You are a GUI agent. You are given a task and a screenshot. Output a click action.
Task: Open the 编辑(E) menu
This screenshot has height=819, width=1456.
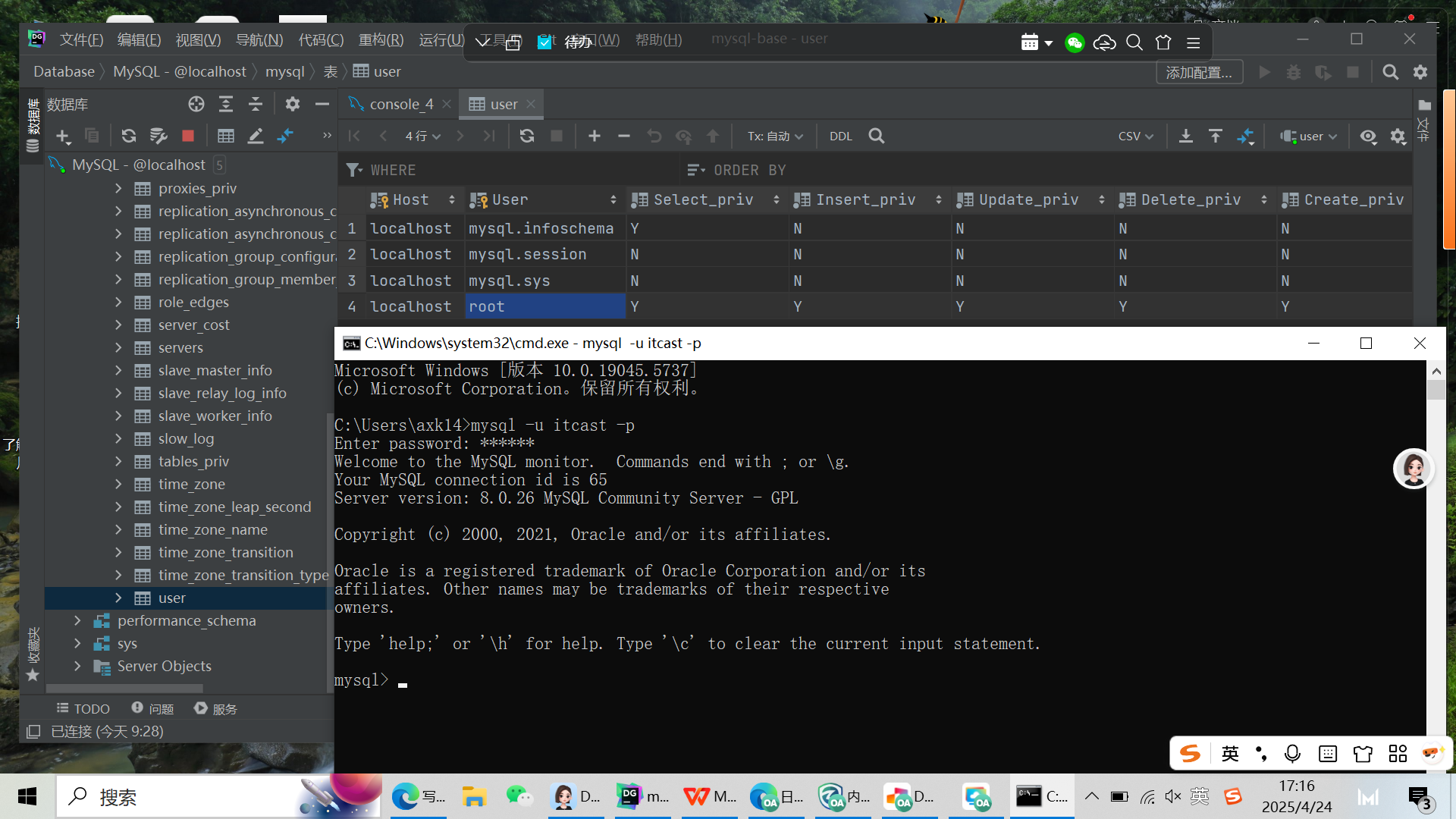(x=139, y=39)
